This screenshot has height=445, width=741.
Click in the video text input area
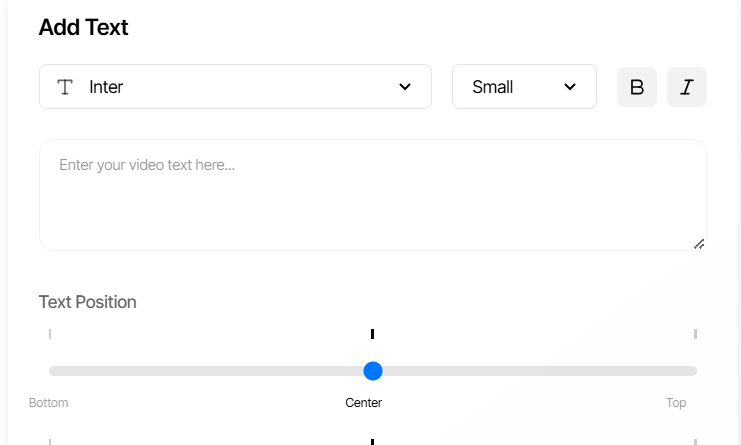coord(372,194)
